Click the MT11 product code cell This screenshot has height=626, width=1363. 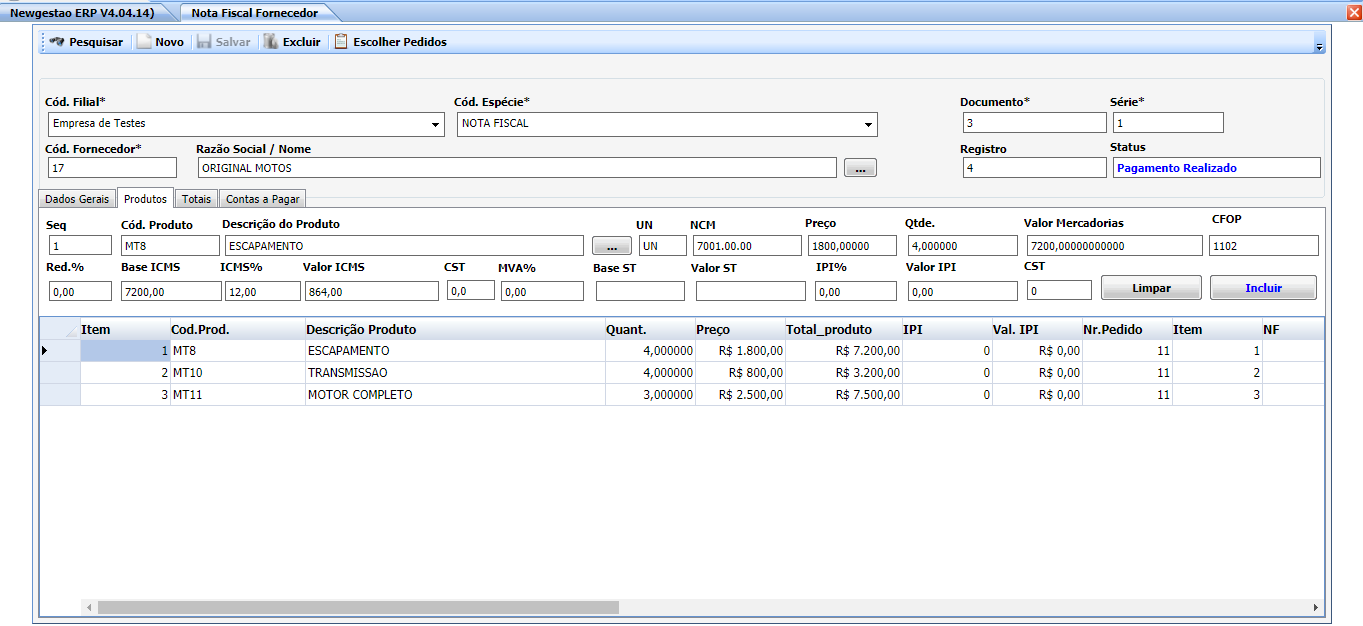pos(238,395)
